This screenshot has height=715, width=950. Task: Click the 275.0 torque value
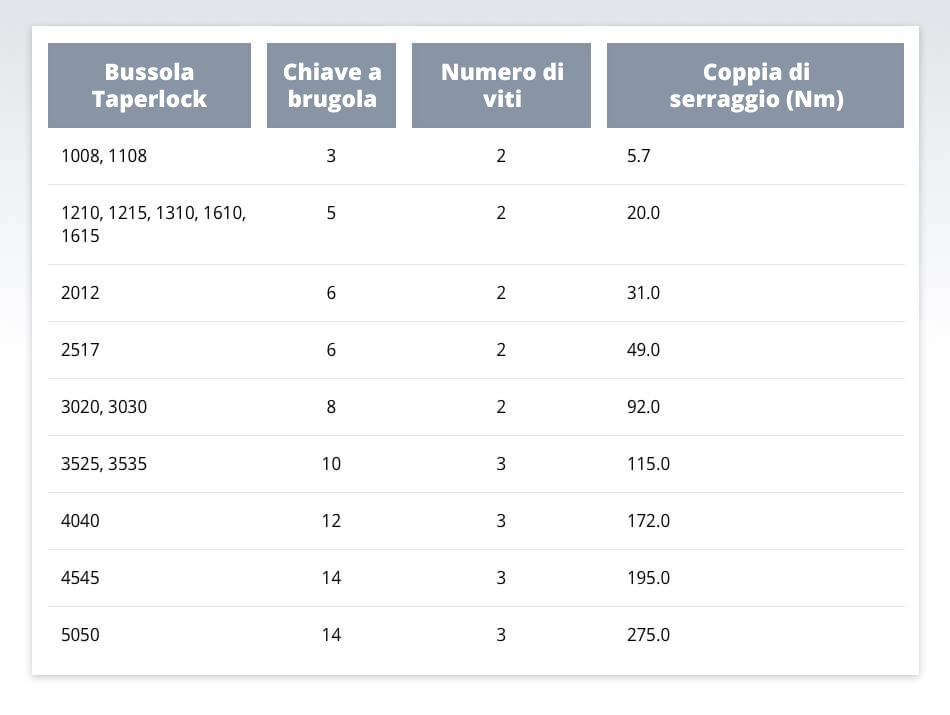(x=648, y=635)
